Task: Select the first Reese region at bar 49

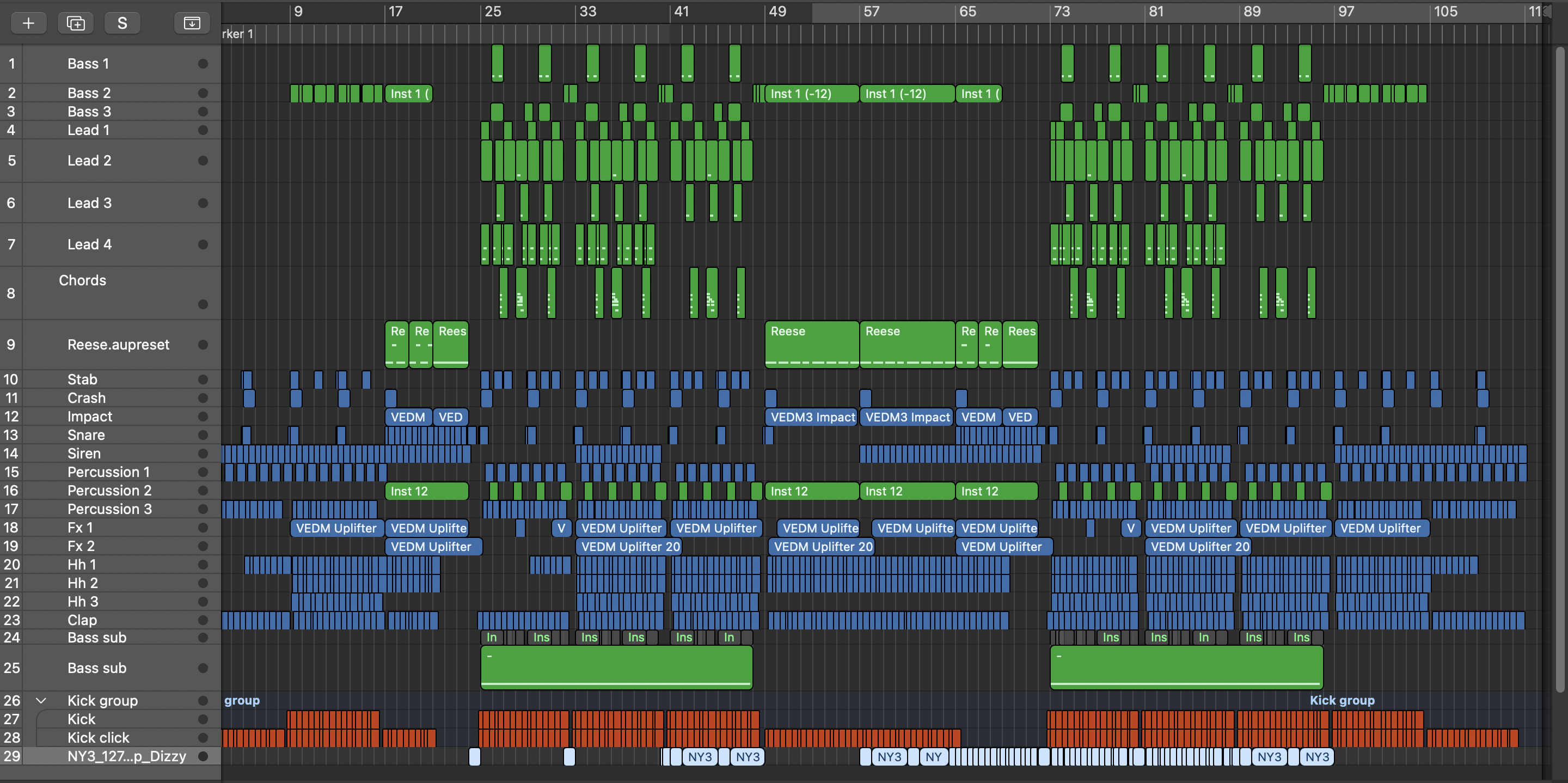Action: click(811, 344)
